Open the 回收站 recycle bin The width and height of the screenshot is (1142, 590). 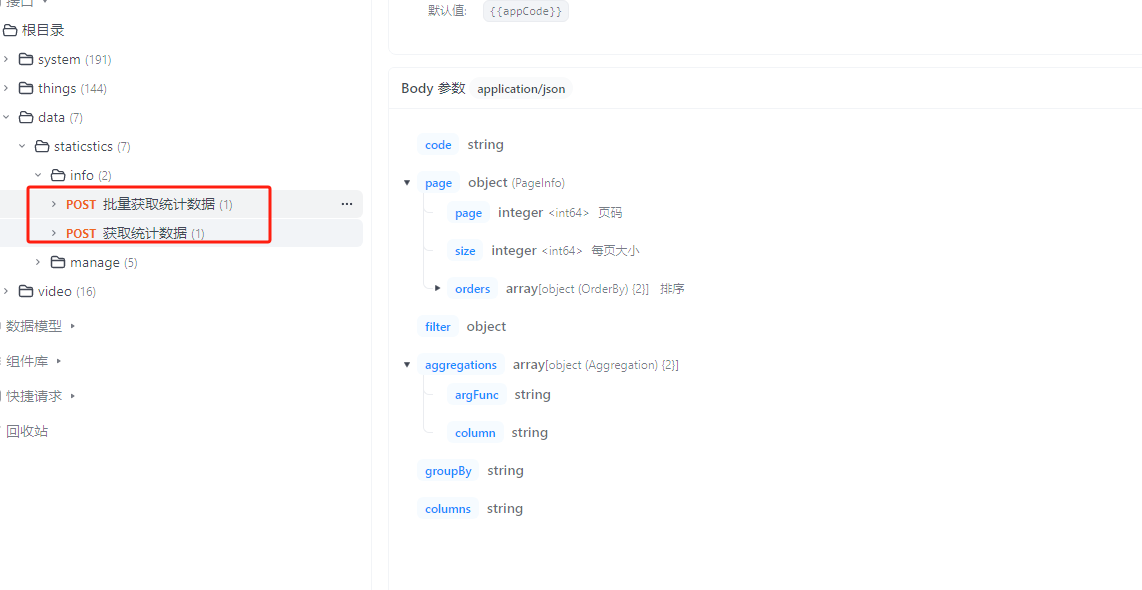27,431
